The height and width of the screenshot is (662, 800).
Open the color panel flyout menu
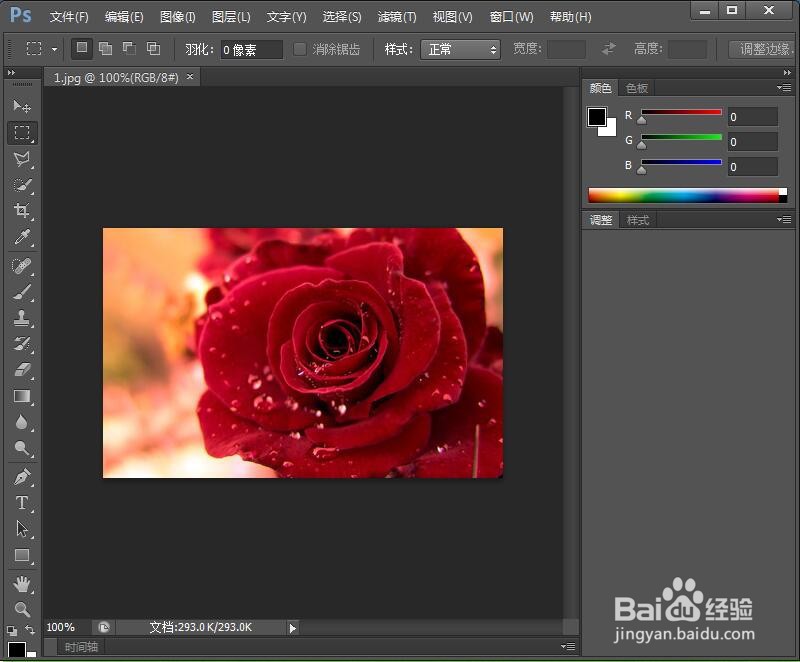click(x=784, y=88)
